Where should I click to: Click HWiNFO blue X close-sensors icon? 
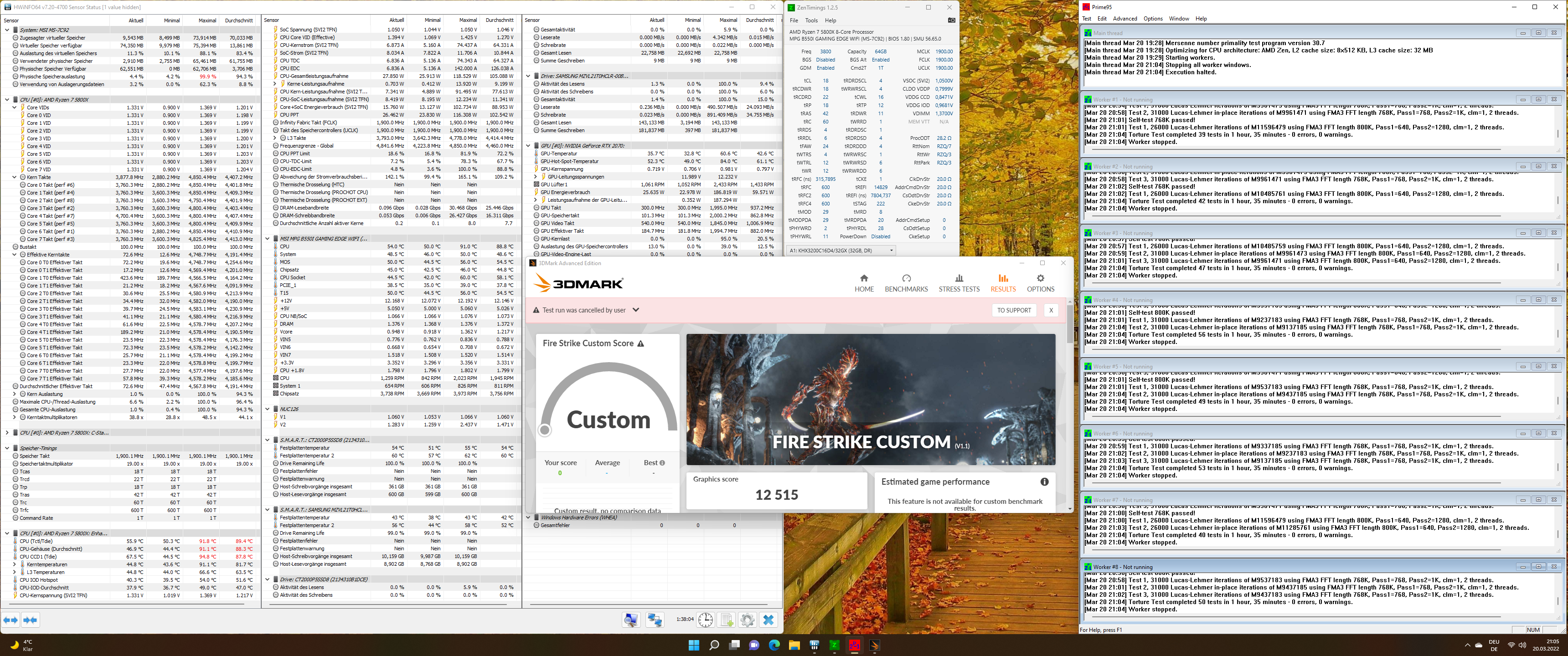768,620
